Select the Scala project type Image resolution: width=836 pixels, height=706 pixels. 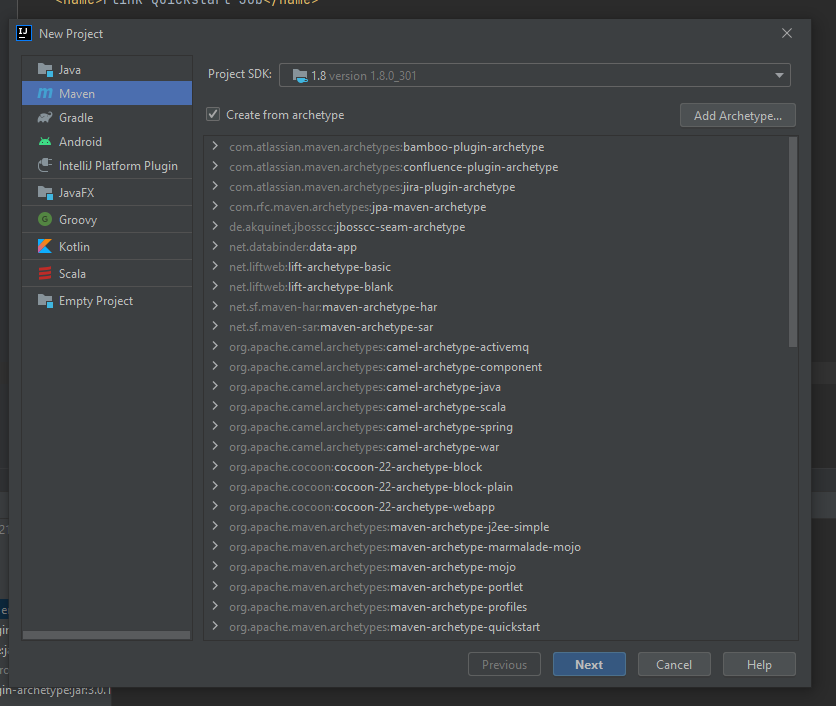point(107,274)
